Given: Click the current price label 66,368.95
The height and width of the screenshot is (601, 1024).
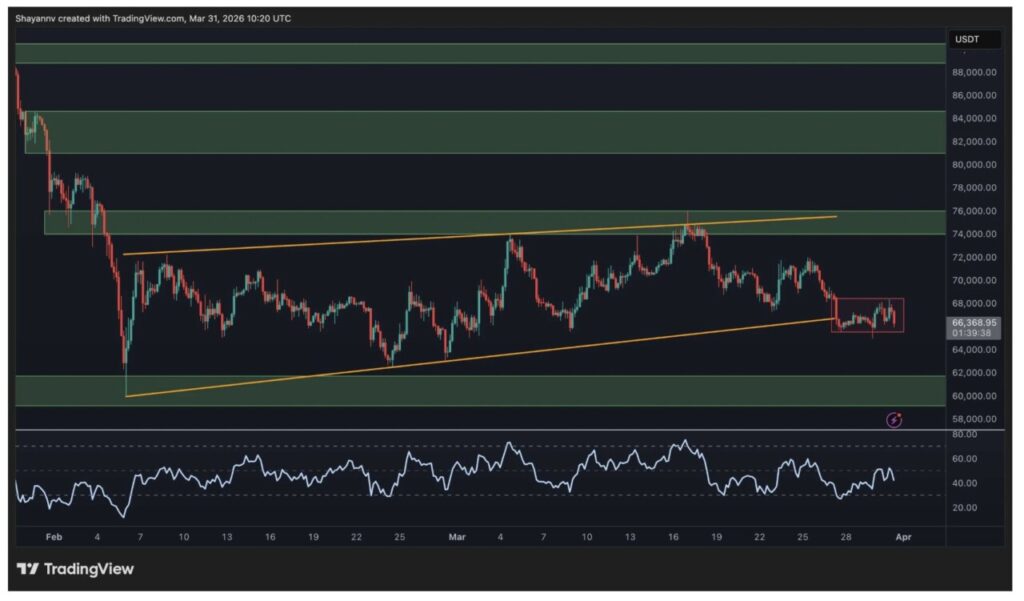Looking at the screenshot, I should (972, 324).
